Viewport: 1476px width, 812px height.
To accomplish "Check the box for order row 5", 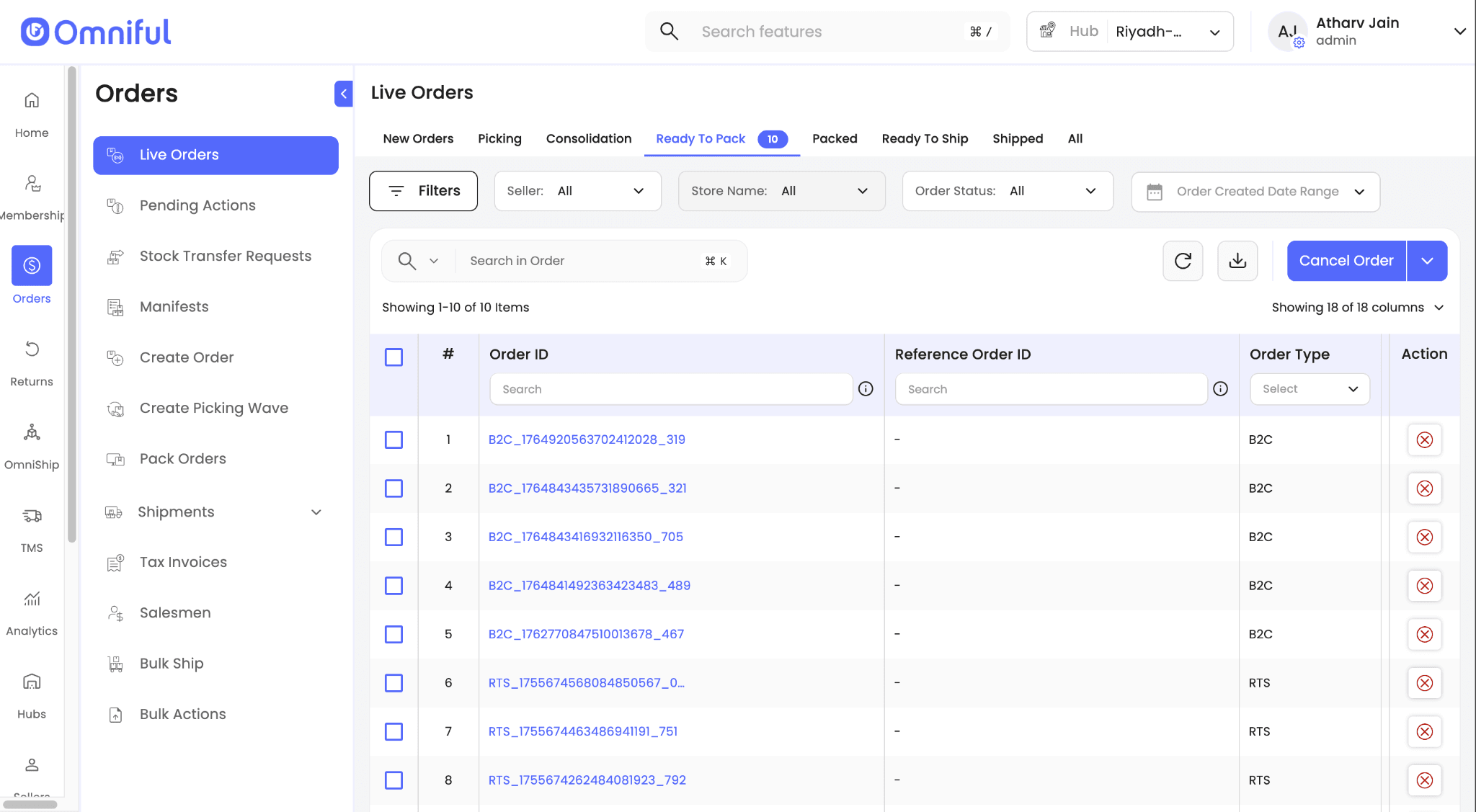I will tap(394, 635).
